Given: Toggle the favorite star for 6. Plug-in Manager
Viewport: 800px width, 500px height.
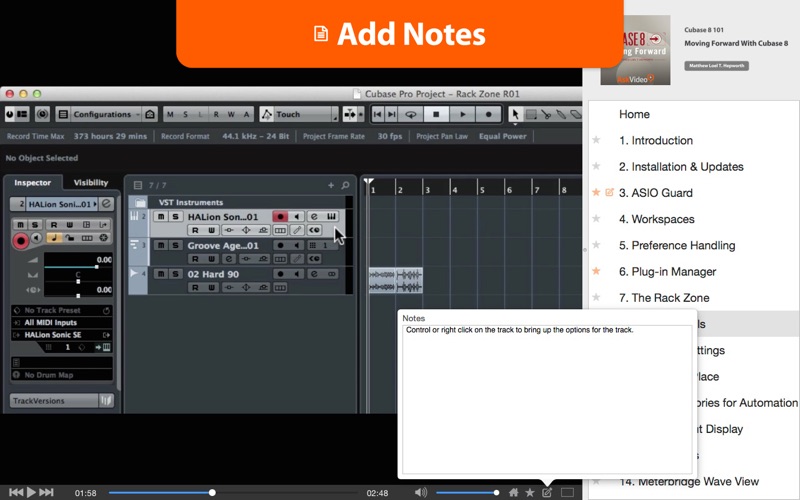Looking at the screenshot, I should pos(596,271).
